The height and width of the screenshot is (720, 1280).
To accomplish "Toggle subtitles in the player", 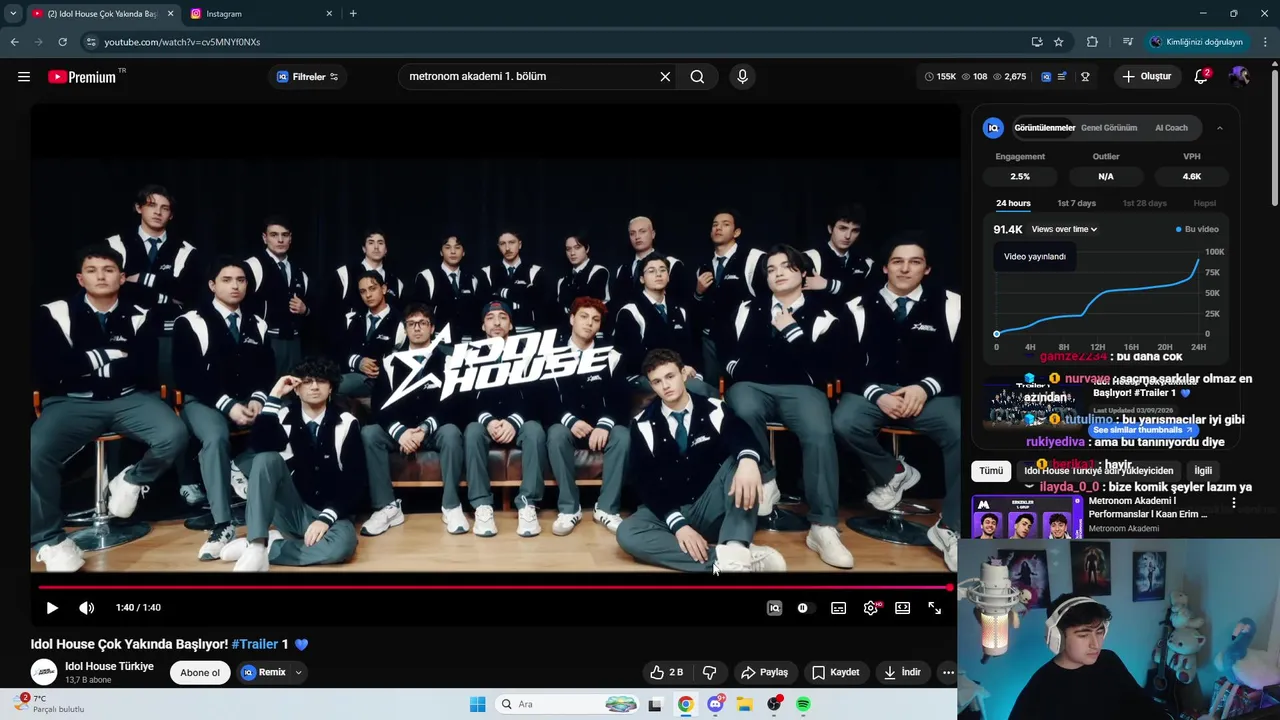I will 839,608.
